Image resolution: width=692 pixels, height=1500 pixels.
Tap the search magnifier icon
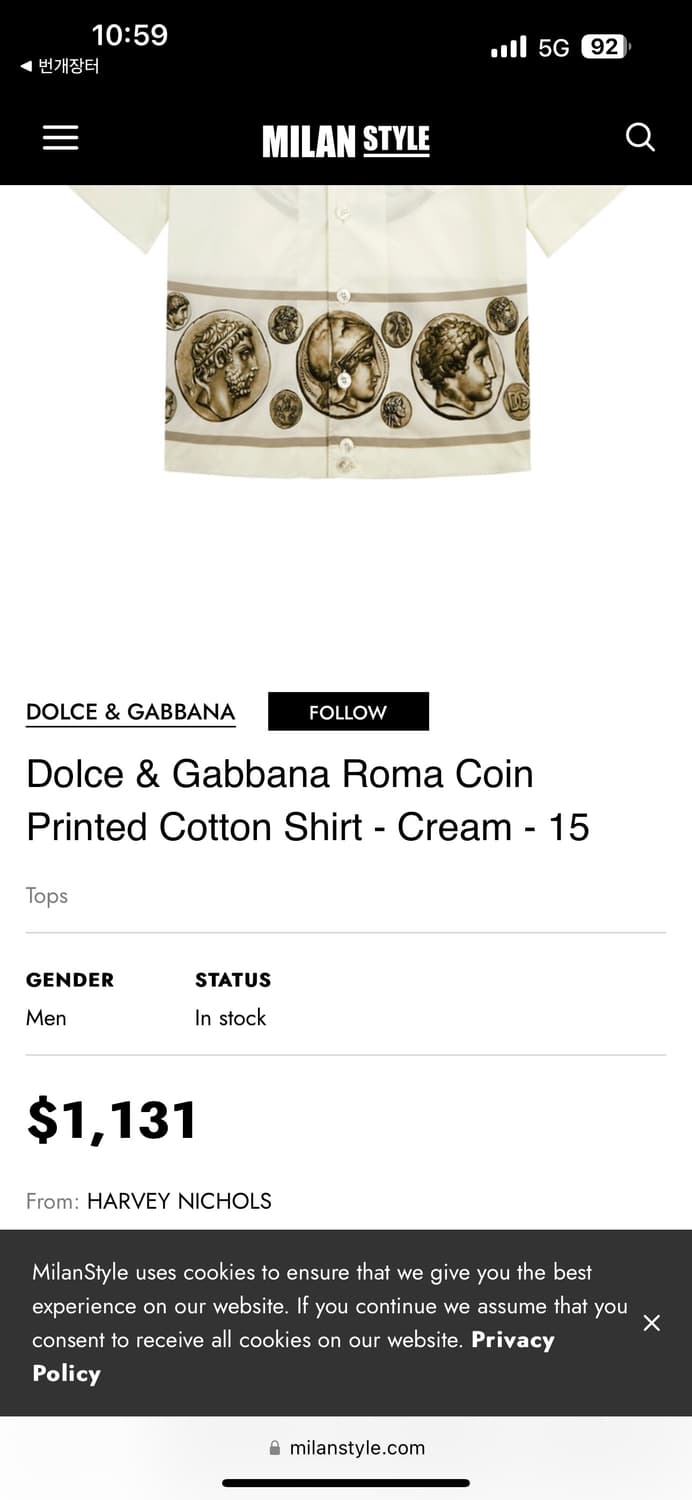click(x=640, y=137)
